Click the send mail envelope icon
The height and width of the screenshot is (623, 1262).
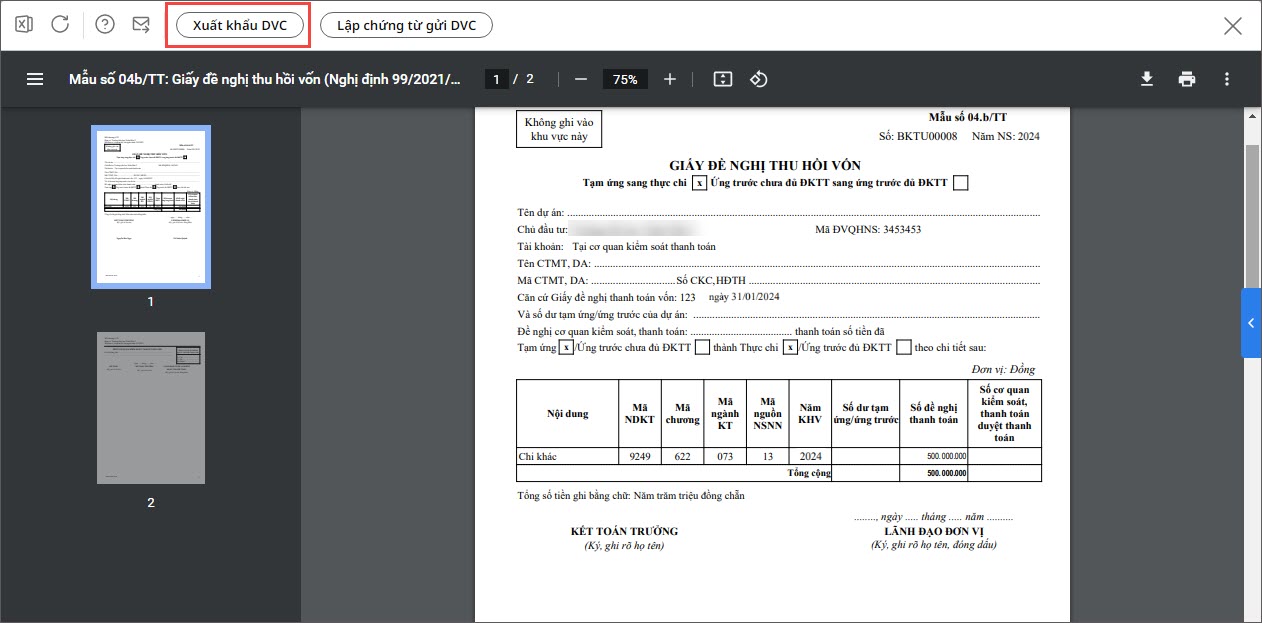click(141, 25)
